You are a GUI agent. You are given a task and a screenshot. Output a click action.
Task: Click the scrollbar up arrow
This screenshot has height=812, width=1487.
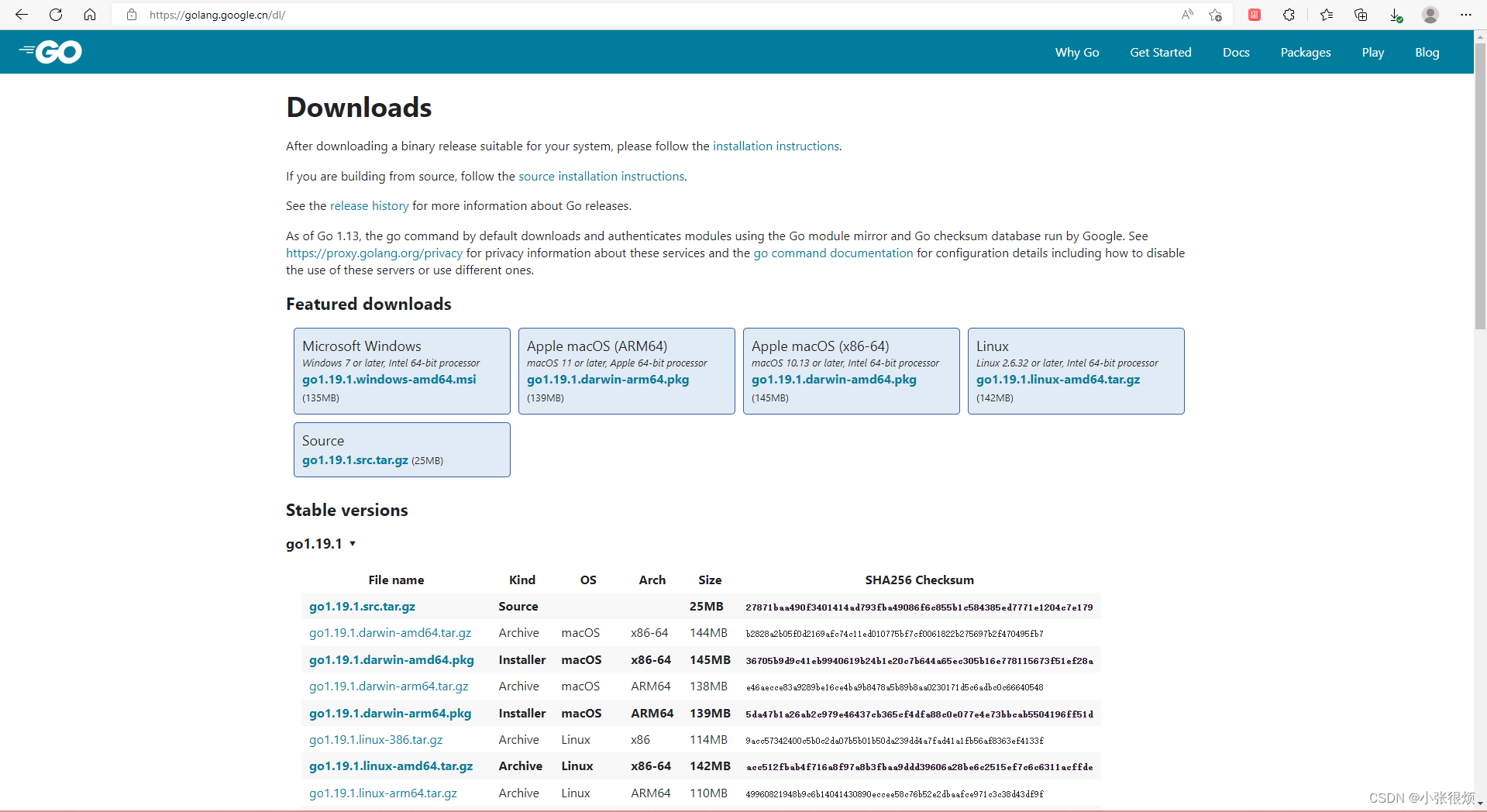point(1480,36)
